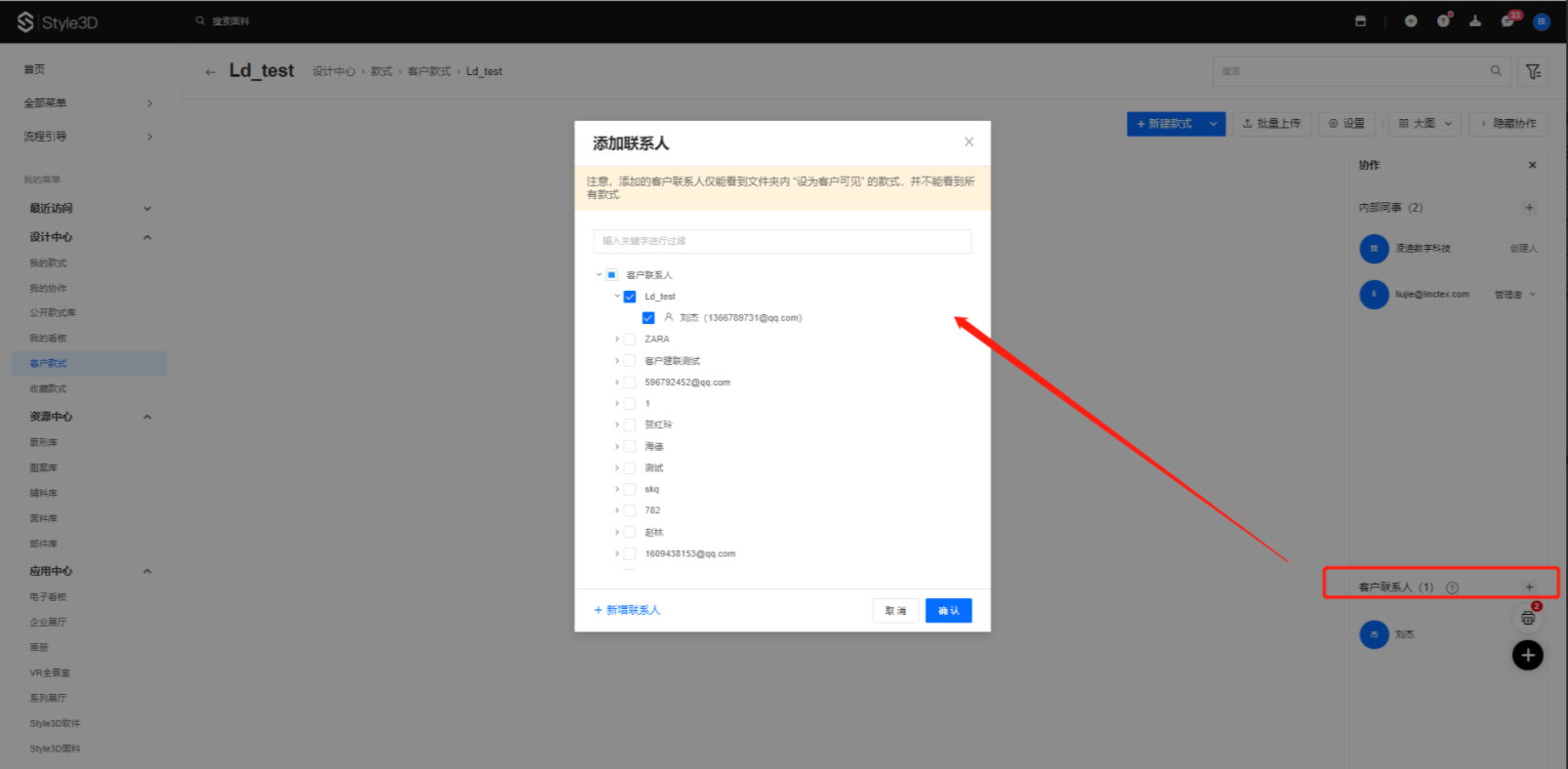The height and width of the screenshot is (769, 1568).
Task: Click the store icon in top bar
Action: [x=1360, y=21]
